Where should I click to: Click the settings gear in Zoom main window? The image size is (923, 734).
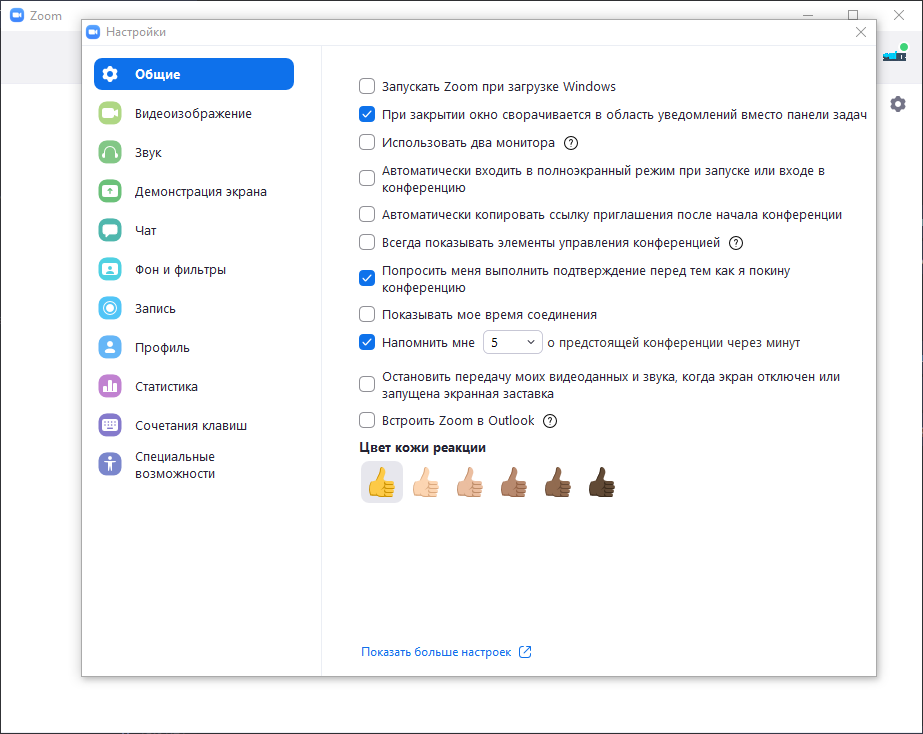tap(898, 104)
